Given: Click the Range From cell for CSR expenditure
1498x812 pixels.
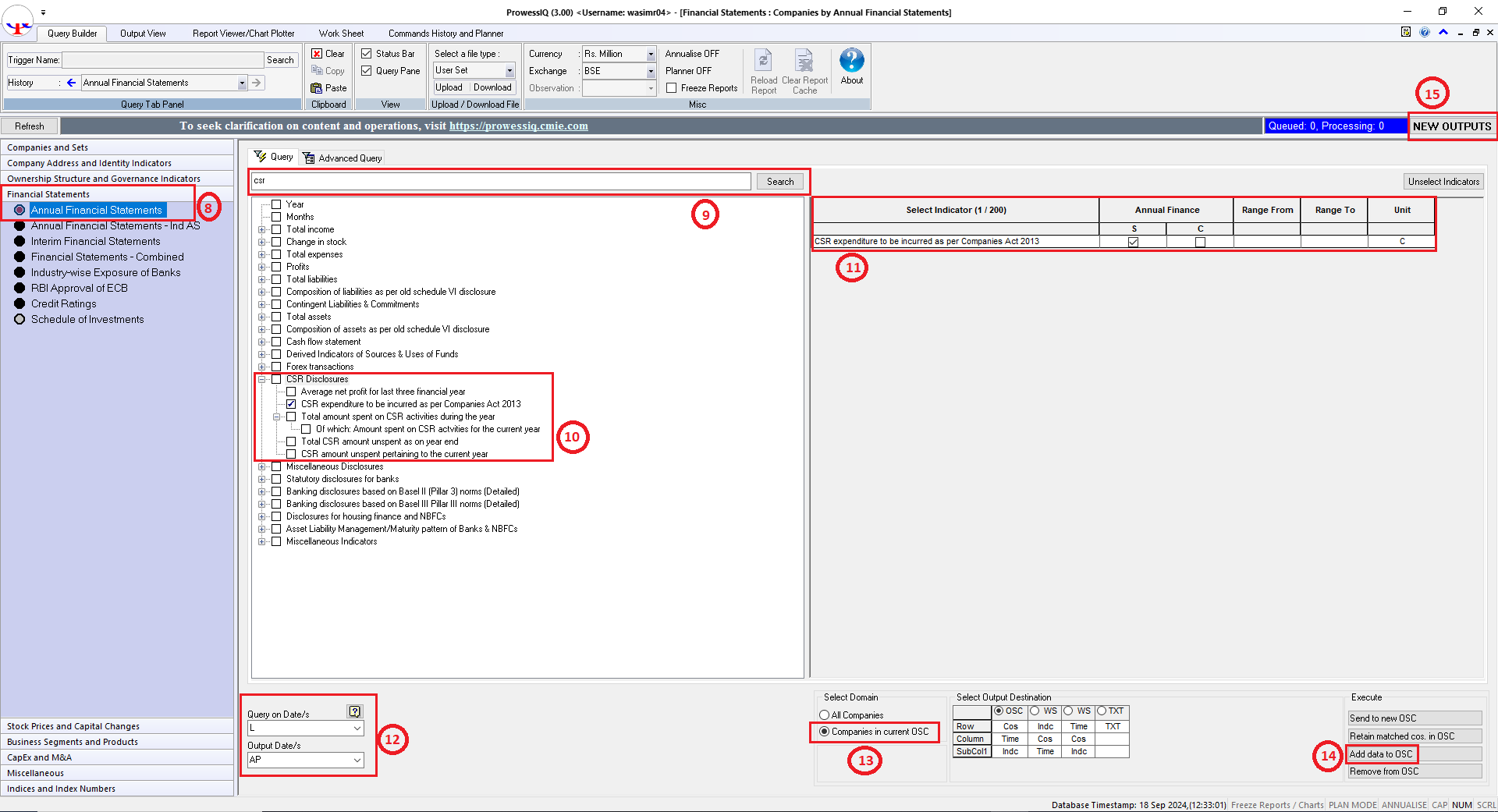Looking at the screenshot, I should [1267, 242].
